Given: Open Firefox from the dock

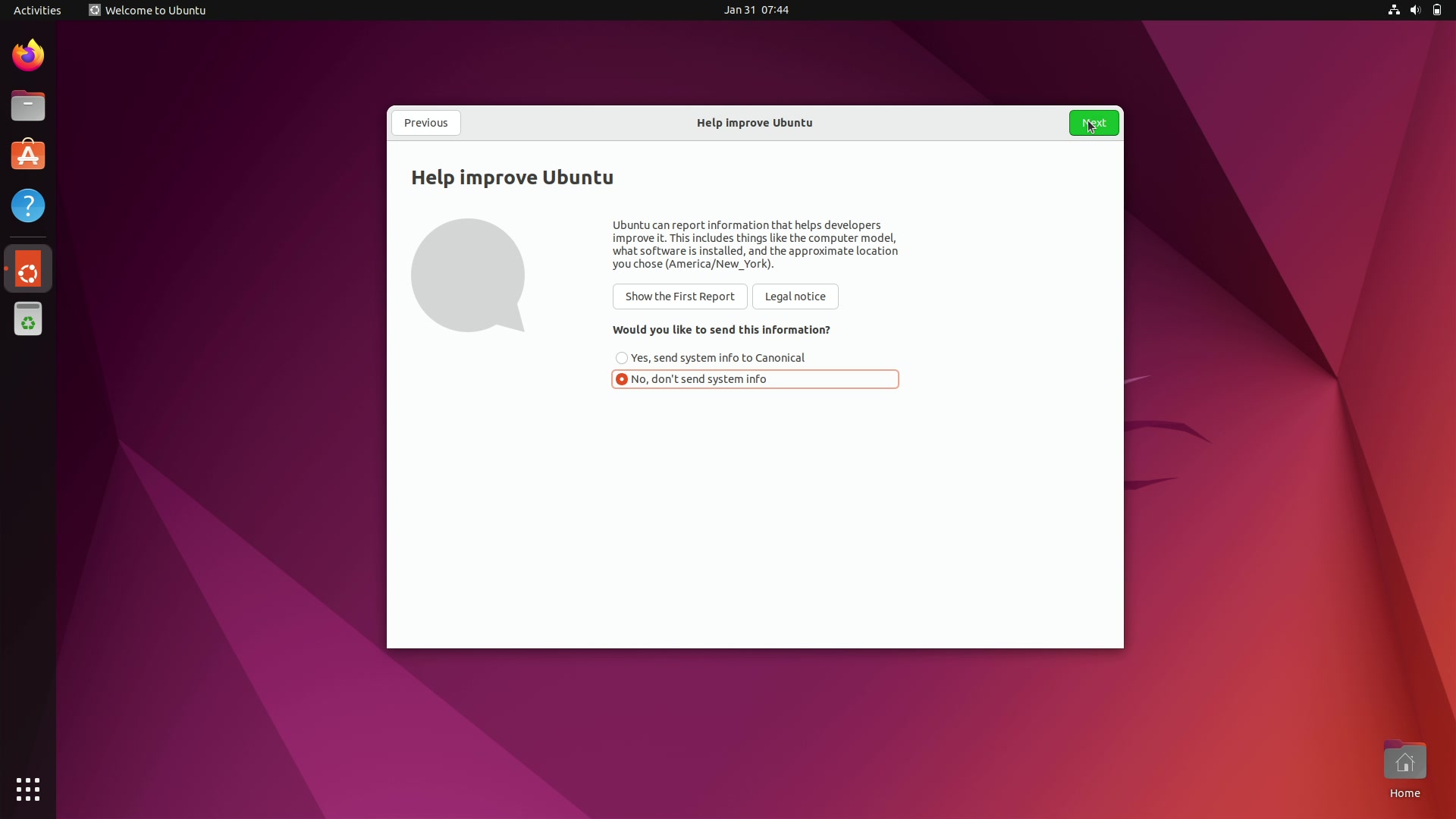Looking at the screenshot, I should [28, 55].
